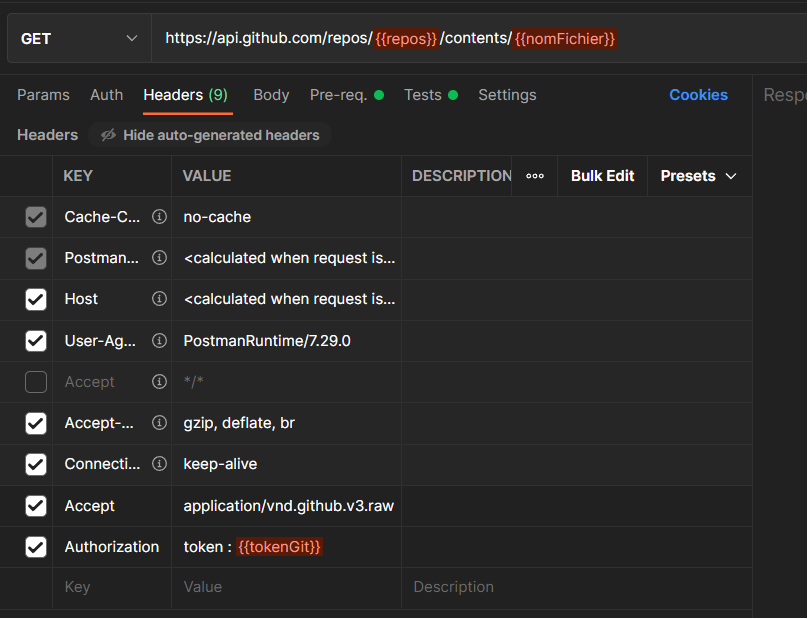Select the Headers (9) tab
808x619 pixels.
[x=186, y=95]
